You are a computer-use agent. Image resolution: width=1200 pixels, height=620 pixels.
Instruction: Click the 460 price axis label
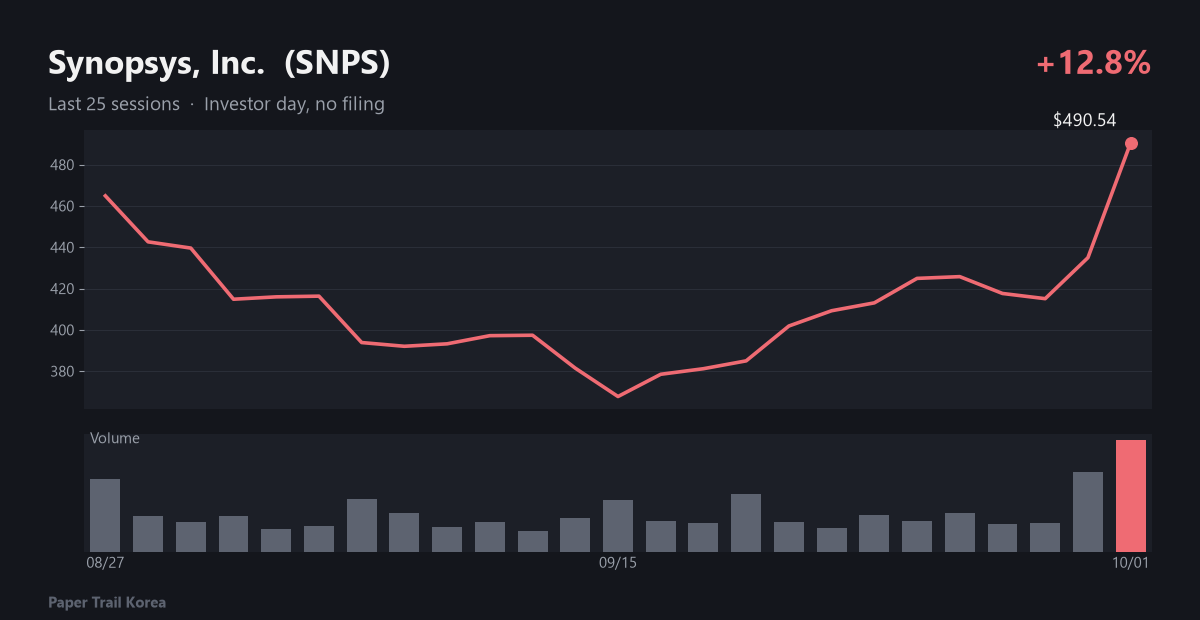click(x=63, y=206)
